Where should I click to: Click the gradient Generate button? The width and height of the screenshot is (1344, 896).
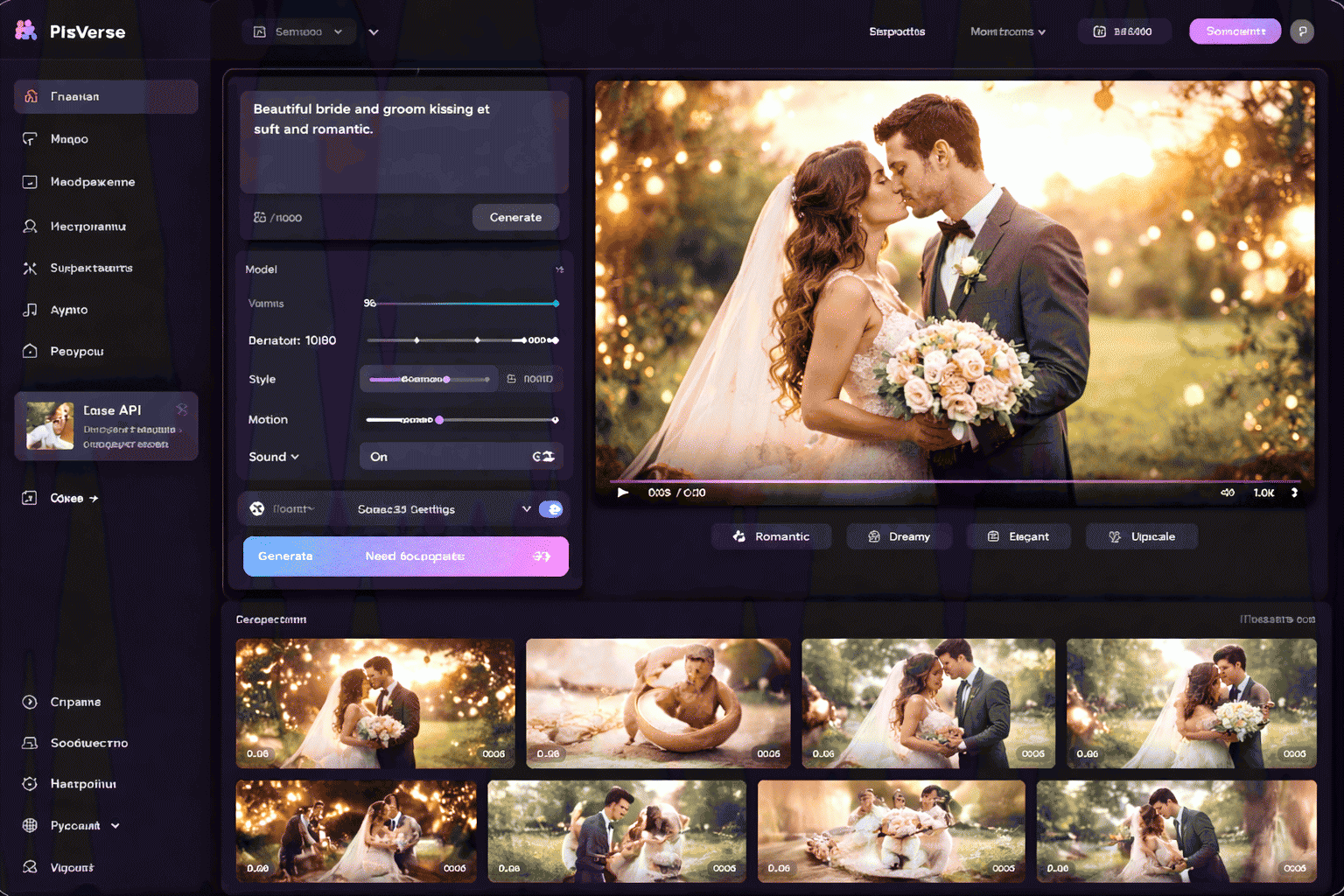point(405,556)
